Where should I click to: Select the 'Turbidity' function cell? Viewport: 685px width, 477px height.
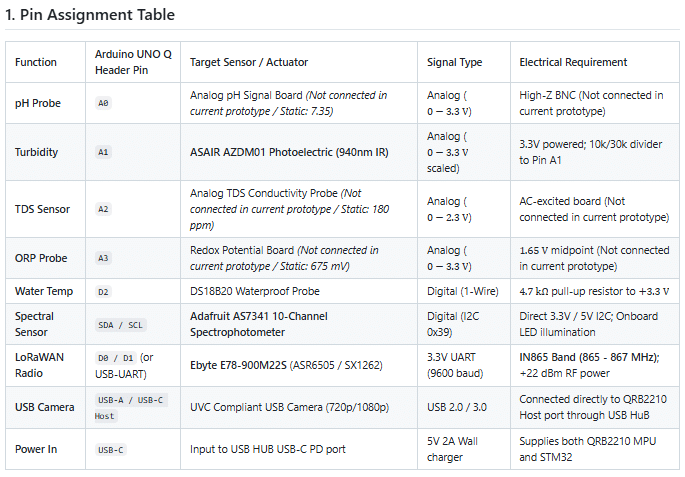tap(45, 152)
